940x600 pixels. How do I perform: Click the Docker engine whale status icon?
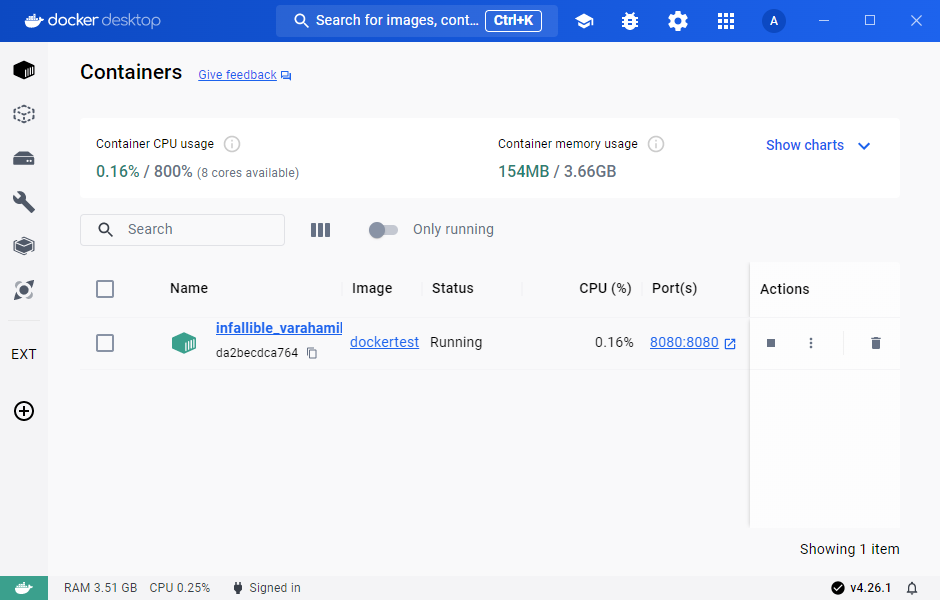pos(24,588)
